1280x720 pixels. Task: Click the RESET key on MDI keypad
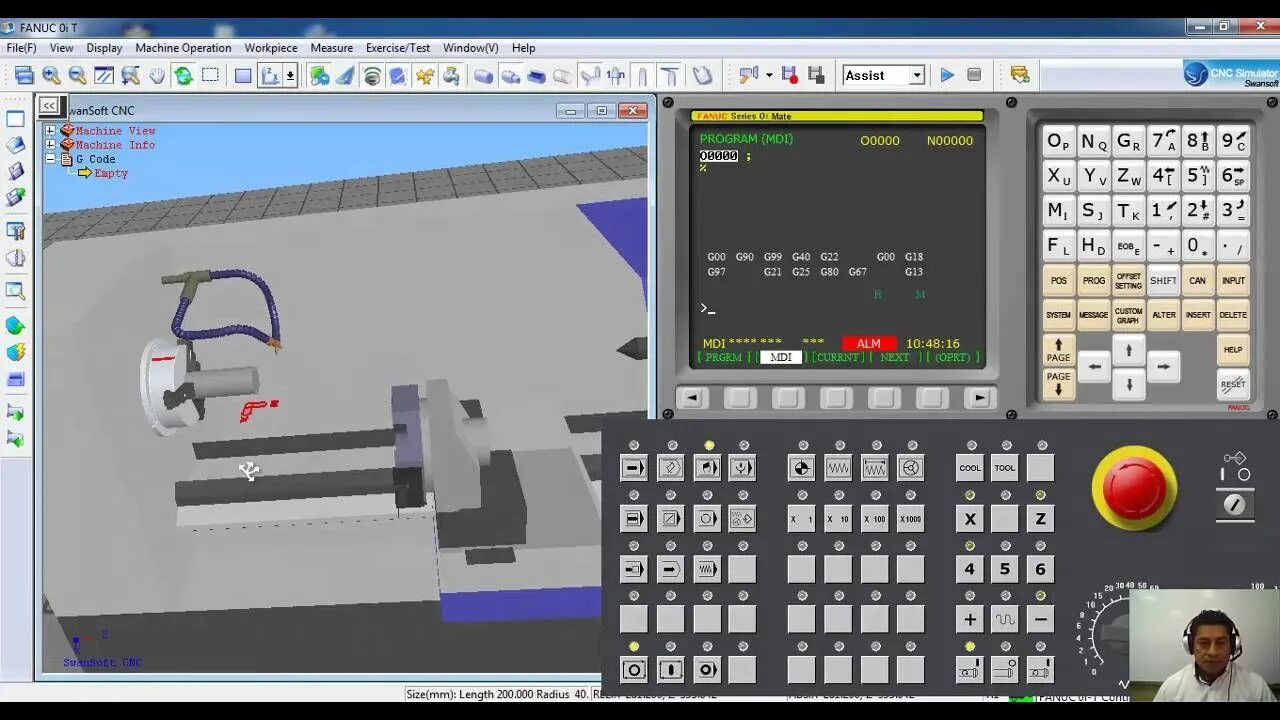point(1233,384)
